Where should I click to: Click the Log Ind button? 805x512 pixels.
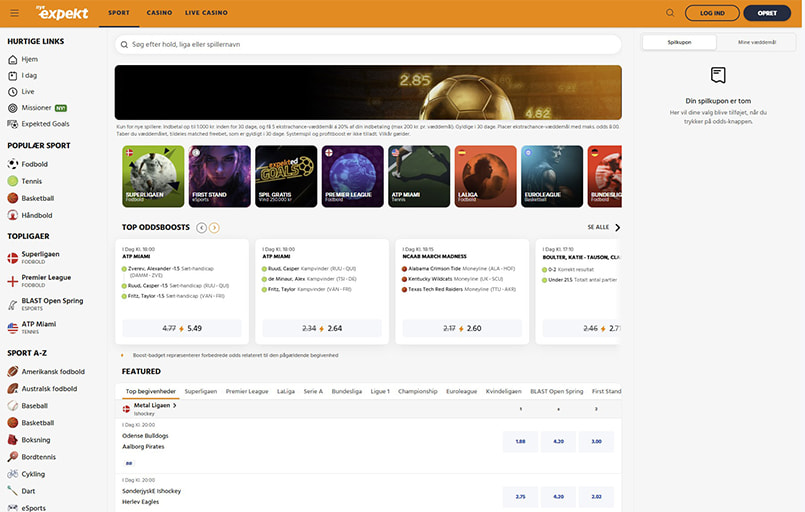[712, 13]
